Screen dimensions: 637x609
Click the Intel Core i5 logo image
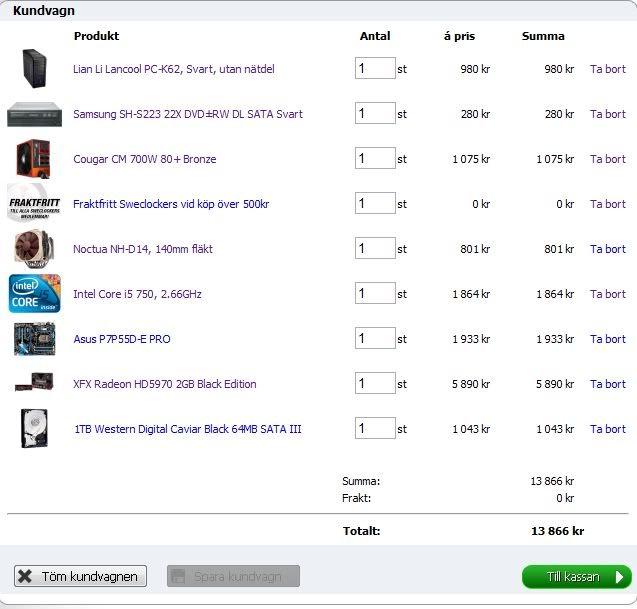[x=35, y=293]
